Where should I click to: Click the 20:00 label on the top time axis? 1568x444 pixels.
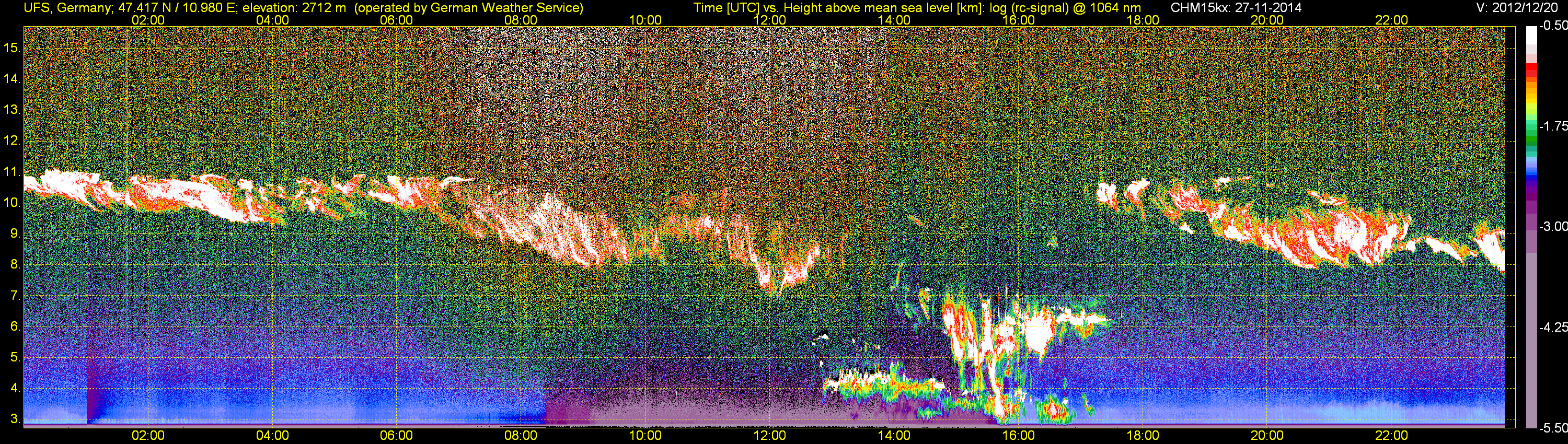1267,20
